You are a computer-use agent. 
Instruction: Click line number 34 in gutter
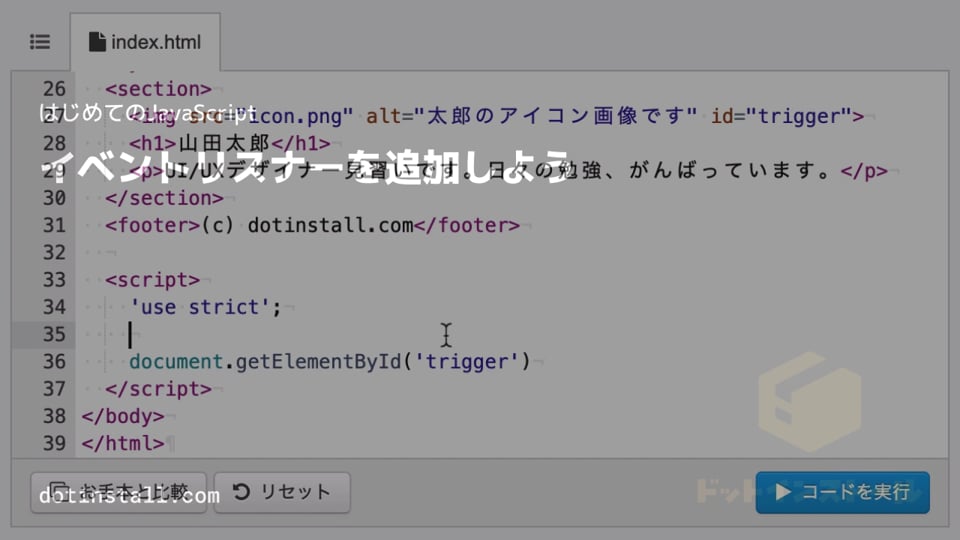coord(54,307)
